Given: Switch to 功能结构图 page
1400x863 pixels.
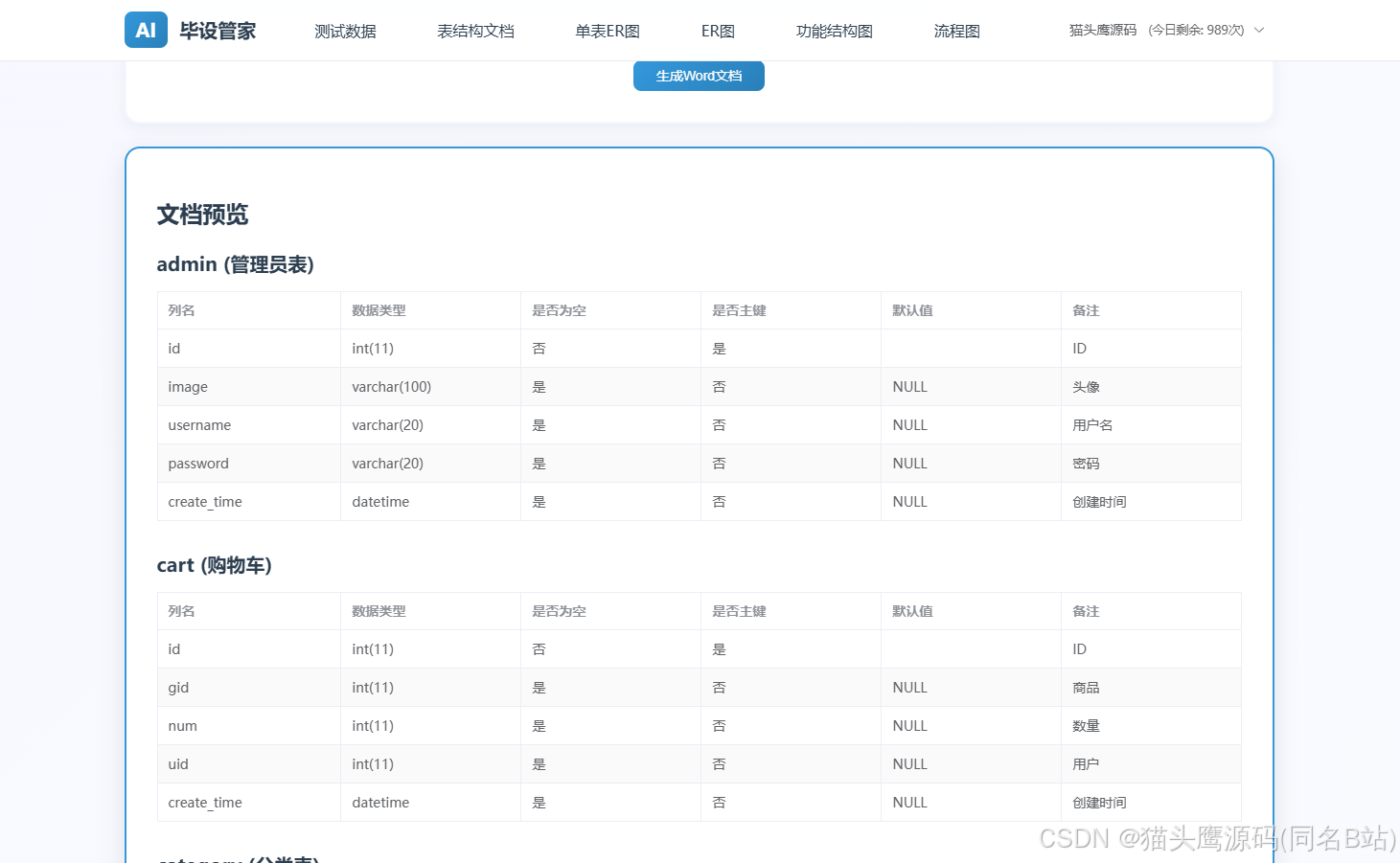Looking at the screenshot, I should 834,31.
